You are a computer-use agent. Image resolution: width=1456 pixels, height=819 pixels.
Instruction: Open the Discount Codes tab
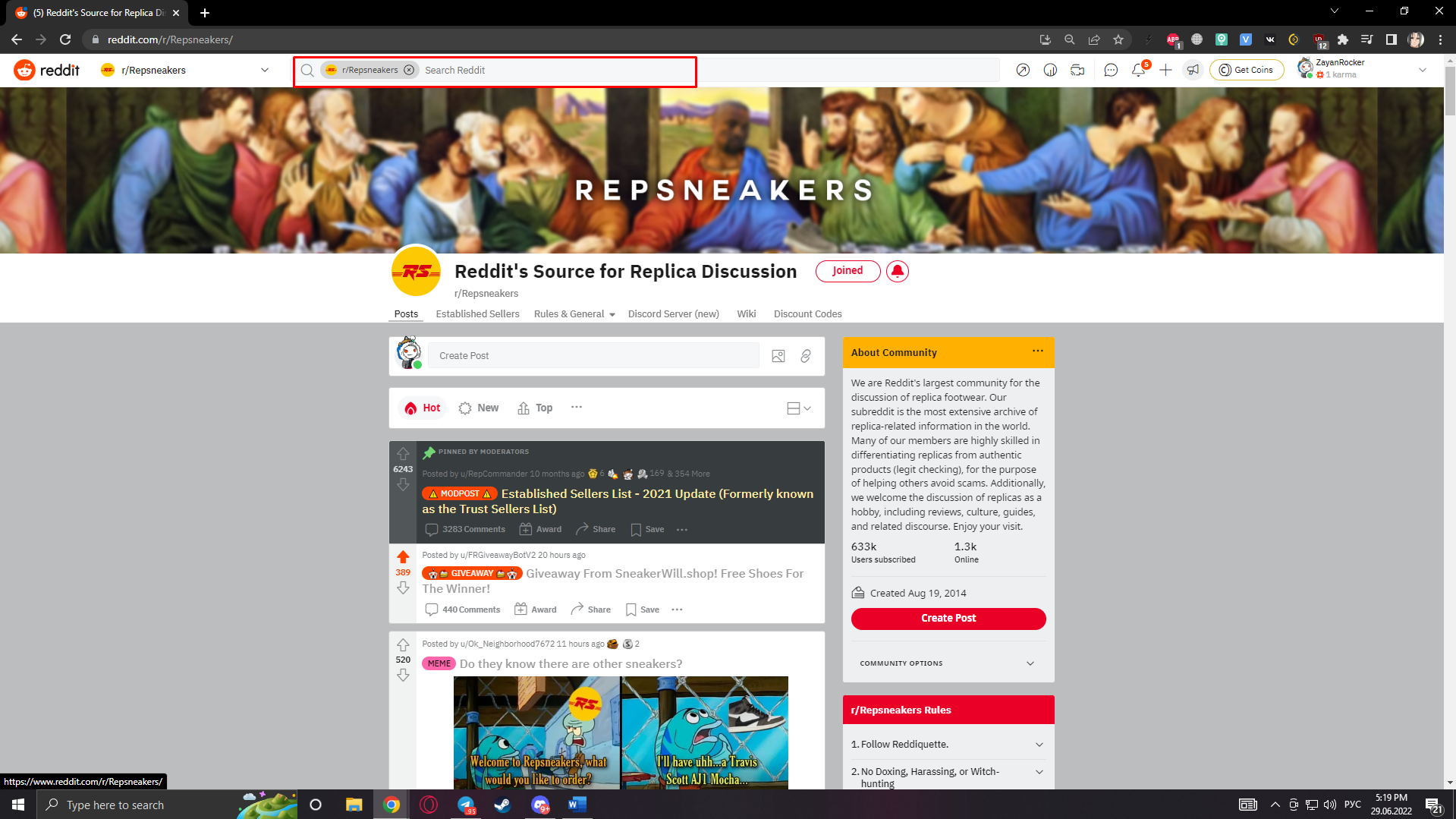[x=807, y=314]
